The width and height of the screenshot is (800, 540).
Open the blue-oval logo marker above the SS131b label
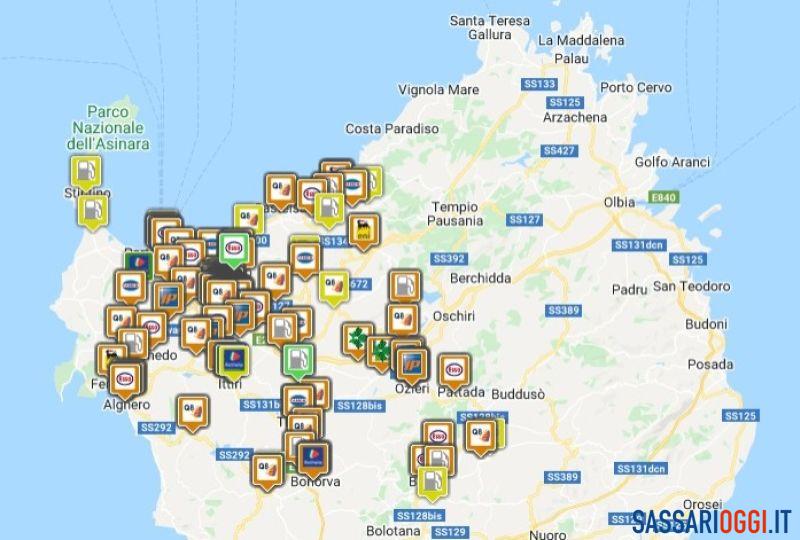tap(297, 399)
